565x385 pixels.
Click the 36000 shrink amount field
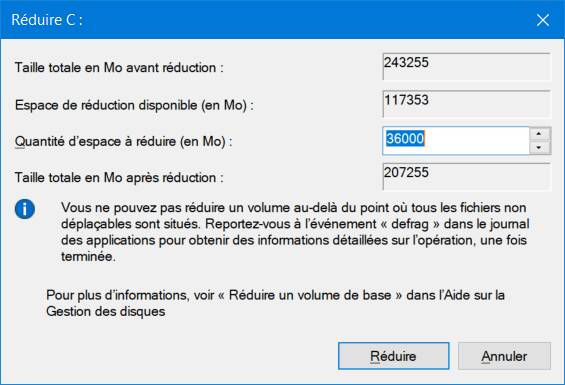[x=455, y=140]
